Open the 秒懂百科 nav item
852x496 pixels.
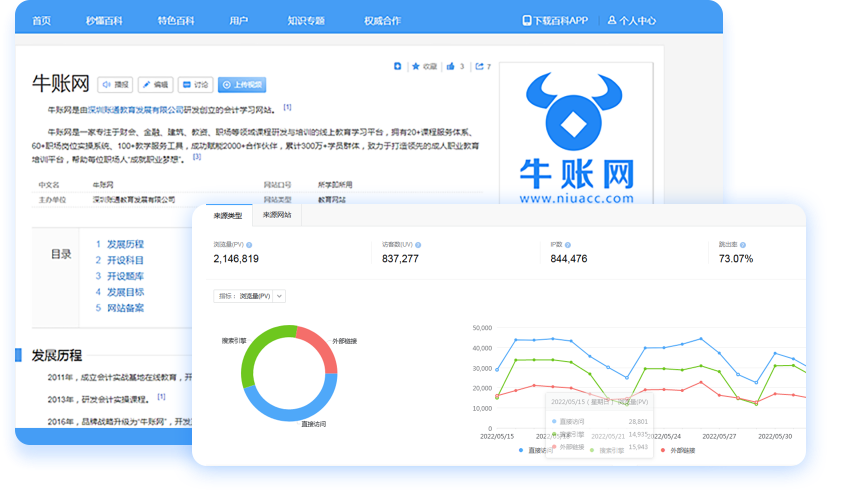(x=104, y=21)
